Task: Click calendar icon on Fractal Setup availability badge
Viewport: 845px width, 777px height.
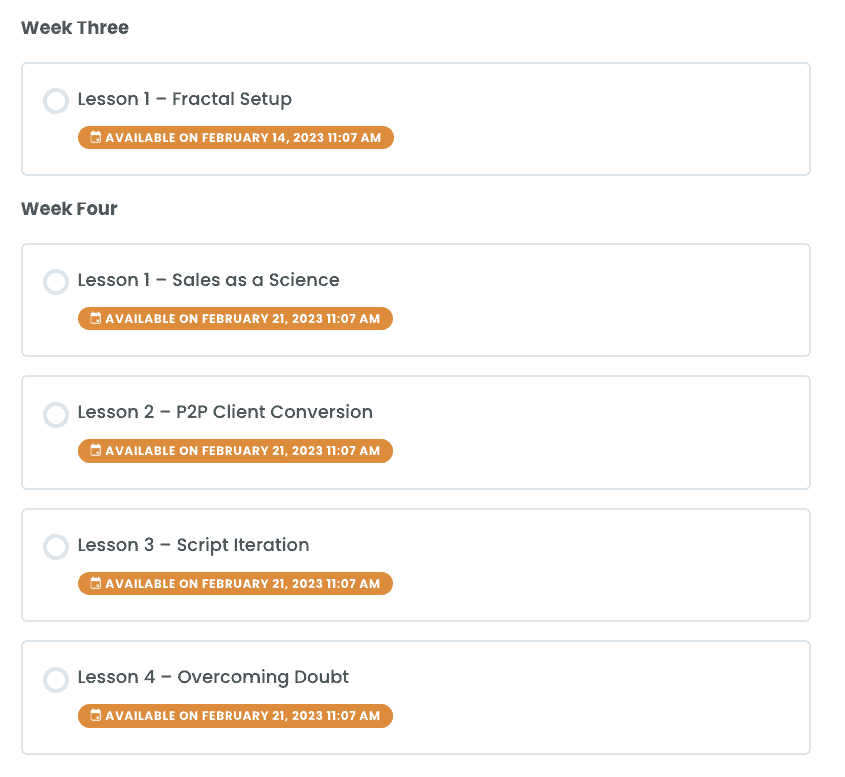Action: pyautogui.click(x=95, y=137)
